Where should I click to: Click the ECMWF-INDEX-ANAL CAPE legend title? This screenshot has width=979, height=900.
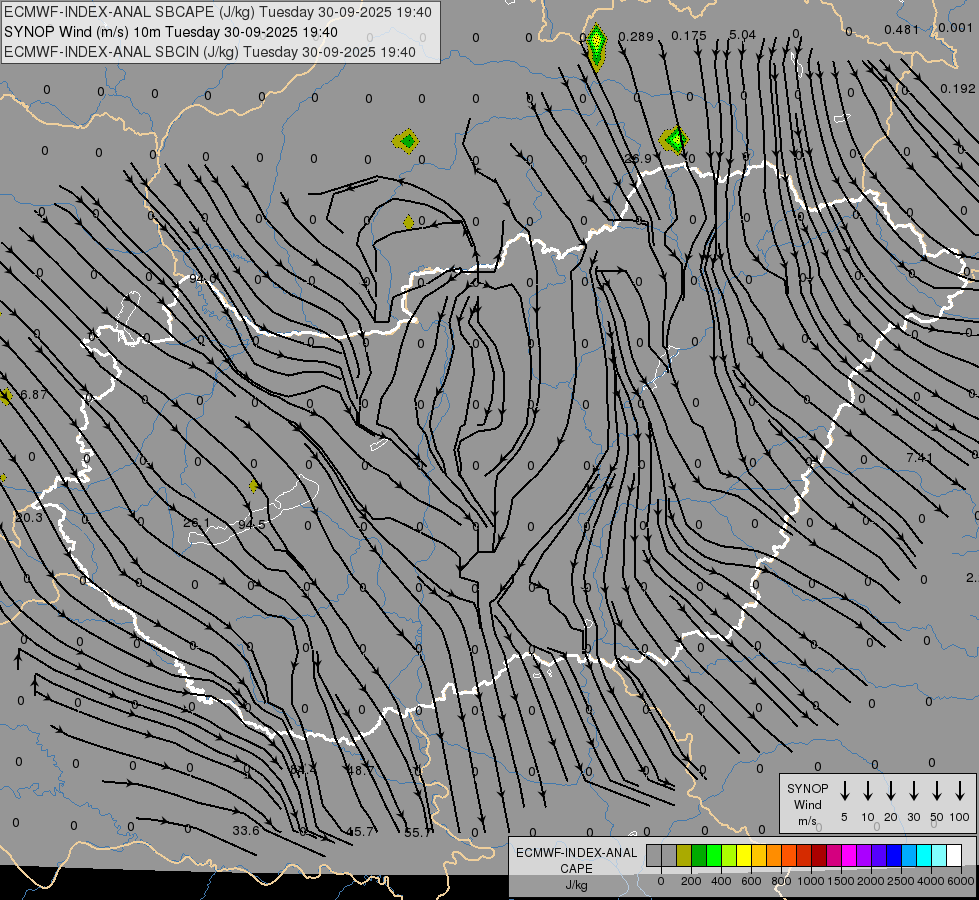tap(576, 860)
